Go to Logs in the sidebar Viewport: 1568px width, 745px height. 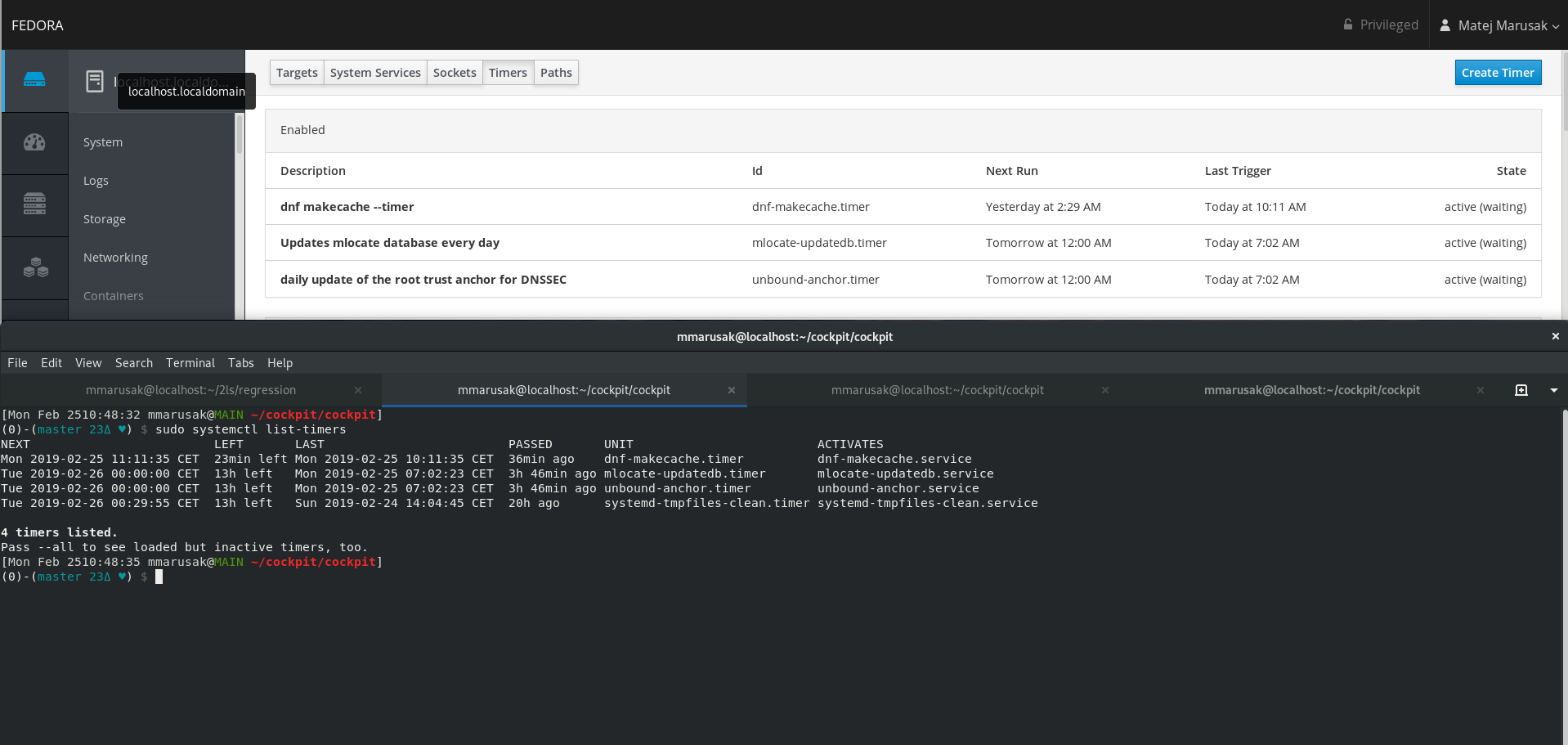[x=96, y=181]
